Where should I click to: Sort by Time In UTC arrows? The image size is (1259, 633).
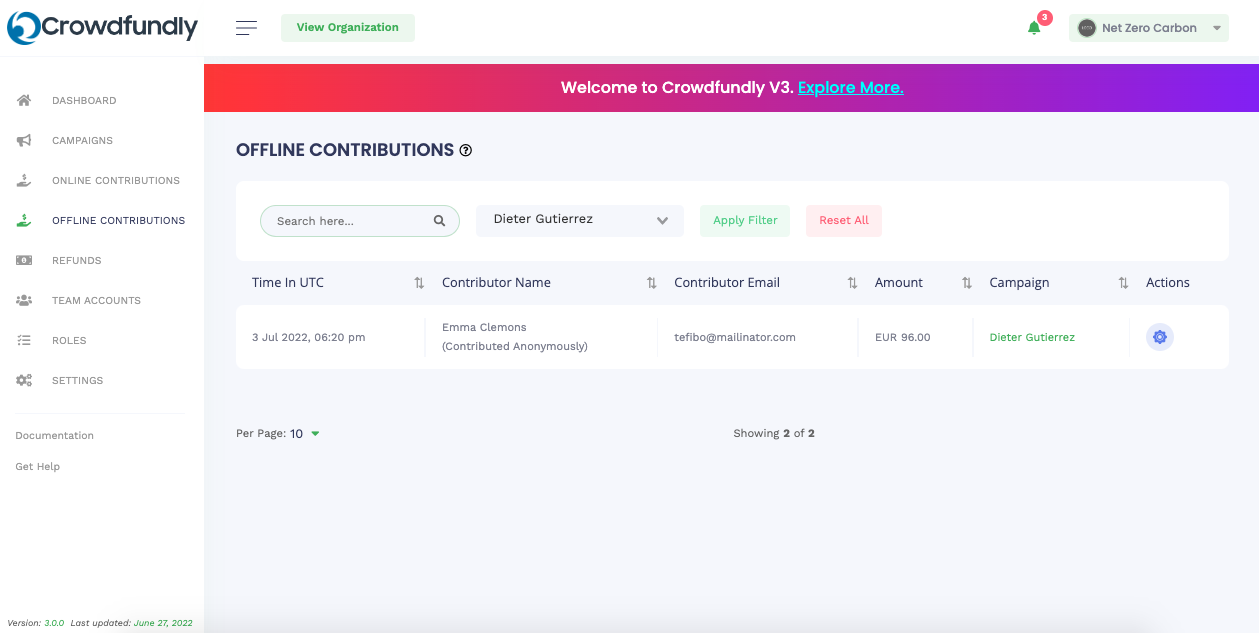point(419,283)
